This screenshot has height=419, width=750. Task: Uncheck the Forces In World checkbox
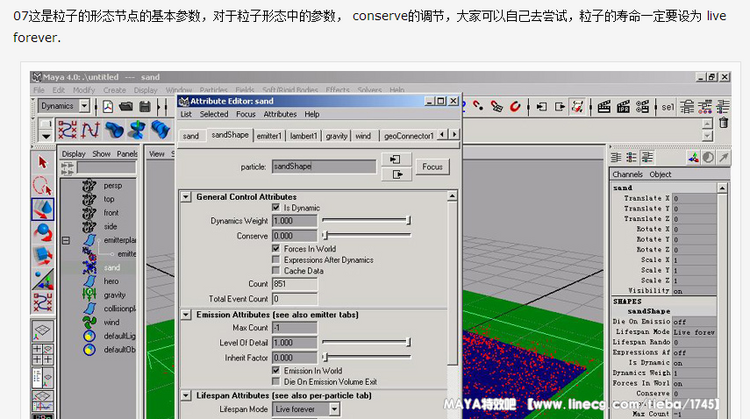276,249
